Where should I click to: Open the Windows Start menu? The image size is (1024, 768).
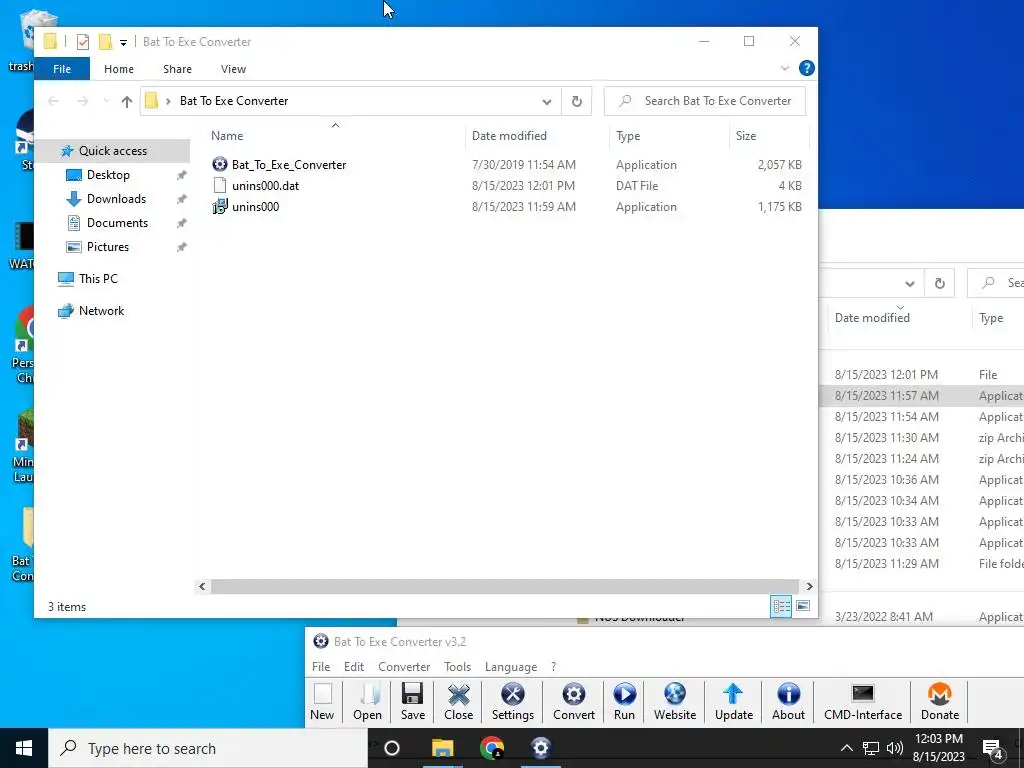24,748
